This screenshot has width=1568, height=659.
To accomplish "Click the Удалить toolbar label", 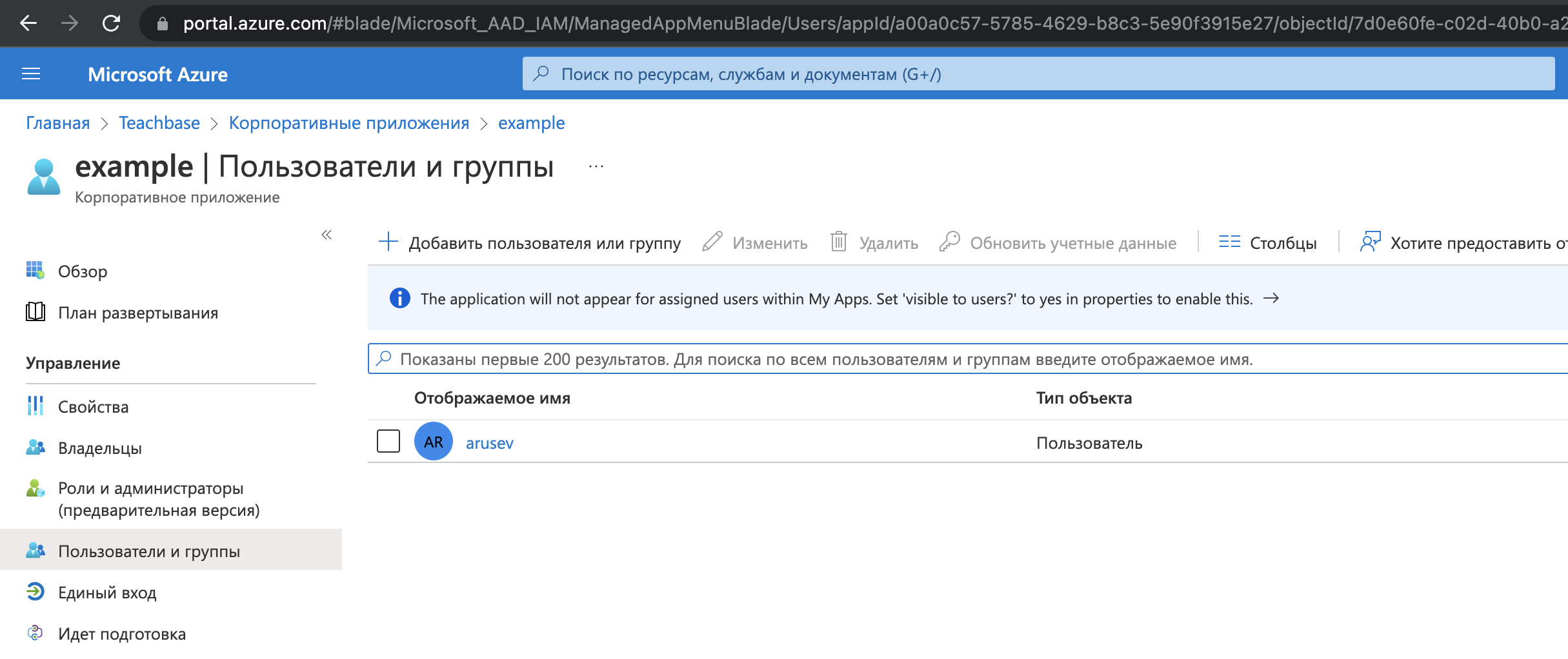I will tap(889, 243).
